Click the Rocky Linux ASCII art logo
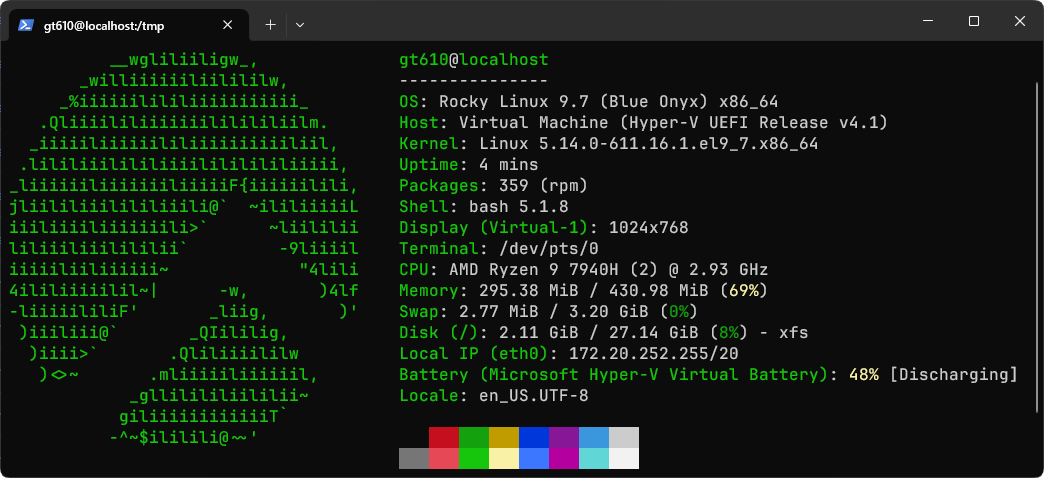 (x=184, y=249)
